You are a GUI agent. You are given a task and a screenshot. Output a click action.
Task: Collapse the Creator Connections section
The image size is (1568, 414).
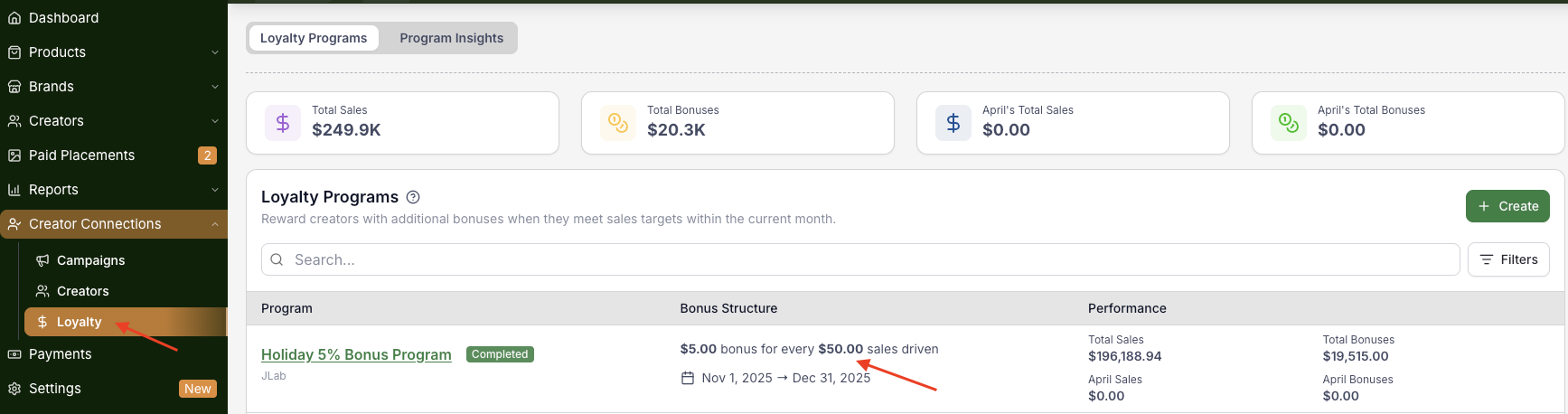[215, 224]
